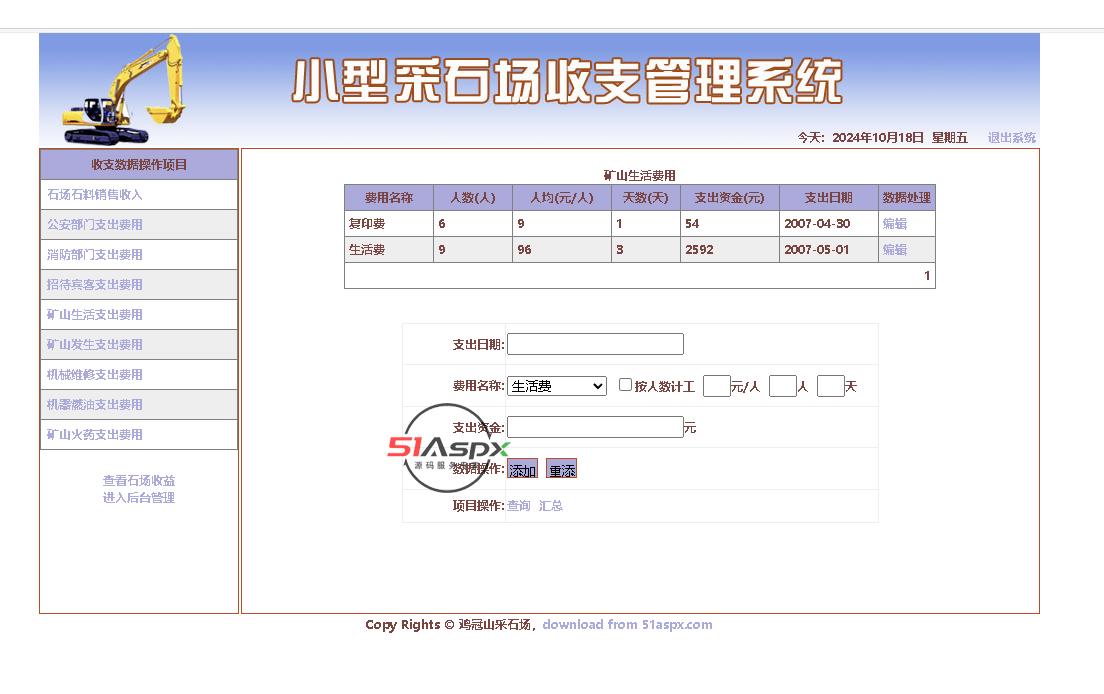Click the 数据处理 column header
Viewport: 1104px width, 694px height.
(x=907, y=198)
